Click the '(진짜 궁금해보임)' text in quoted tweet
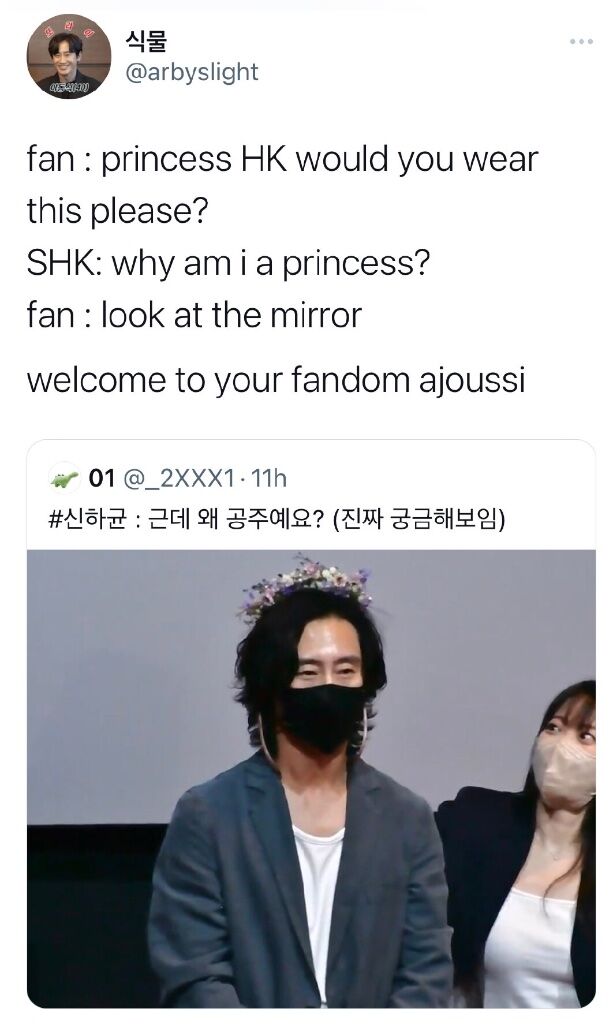 pyautogui.click(x=419, y=519)
